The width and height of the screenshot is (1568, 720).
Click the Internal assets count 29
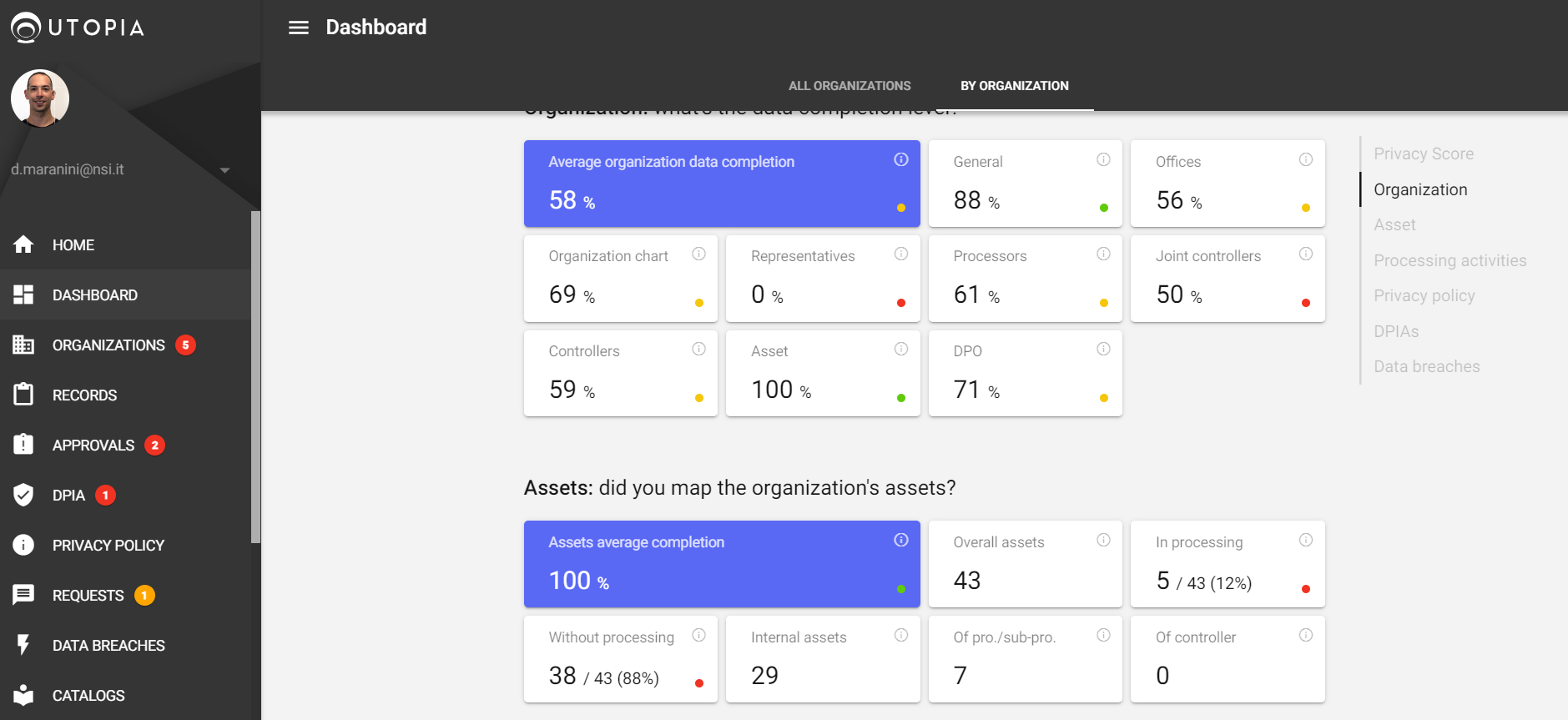click(x=764, y=676)
